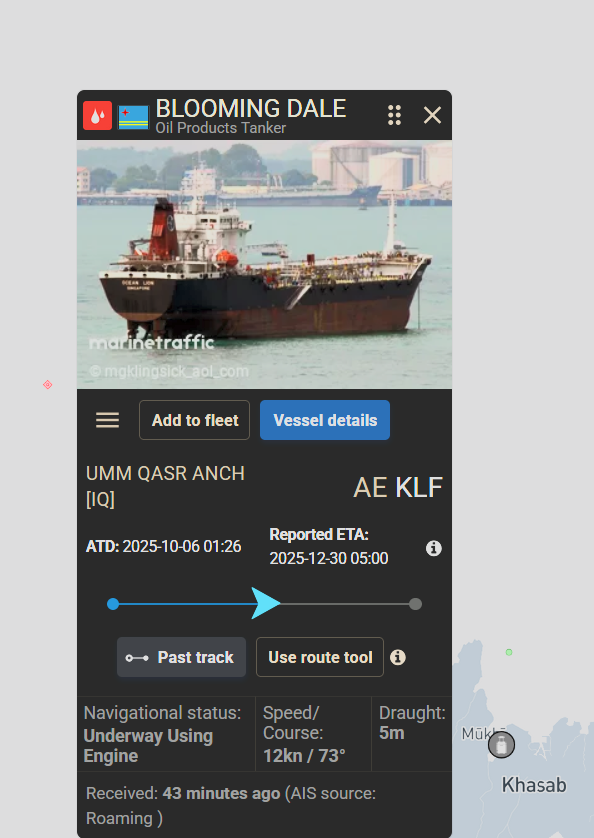The width and height of the screenshot is (594, 838).
Task: Click the UMM QASR ANCH [IQ] departure port
Action: point(165,486)
